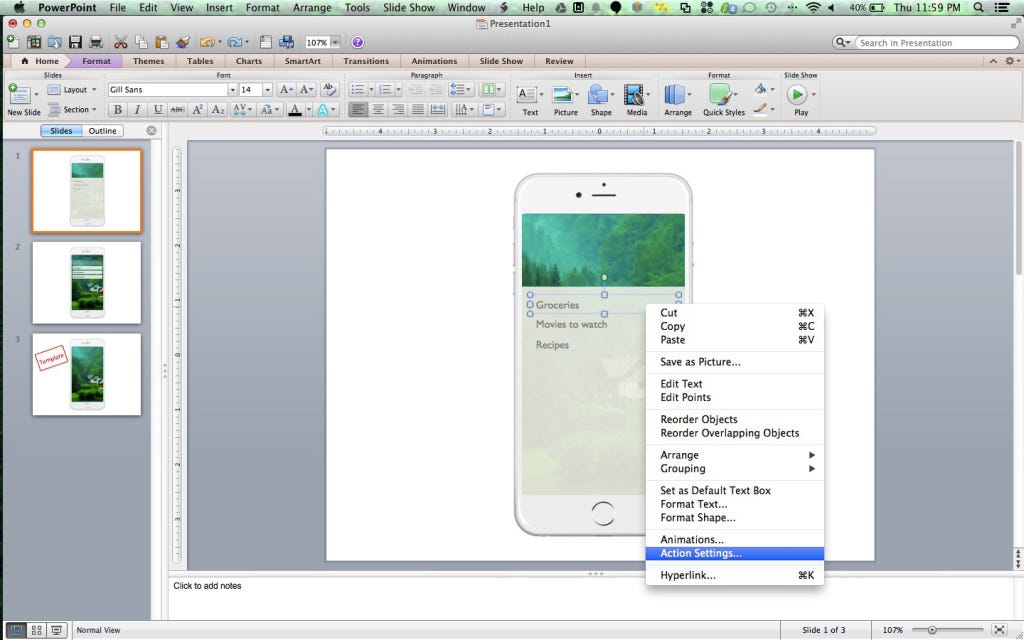Apply Italic formatting button
The width and height of the screenshot is (1024, 640).
click(137, 110)
